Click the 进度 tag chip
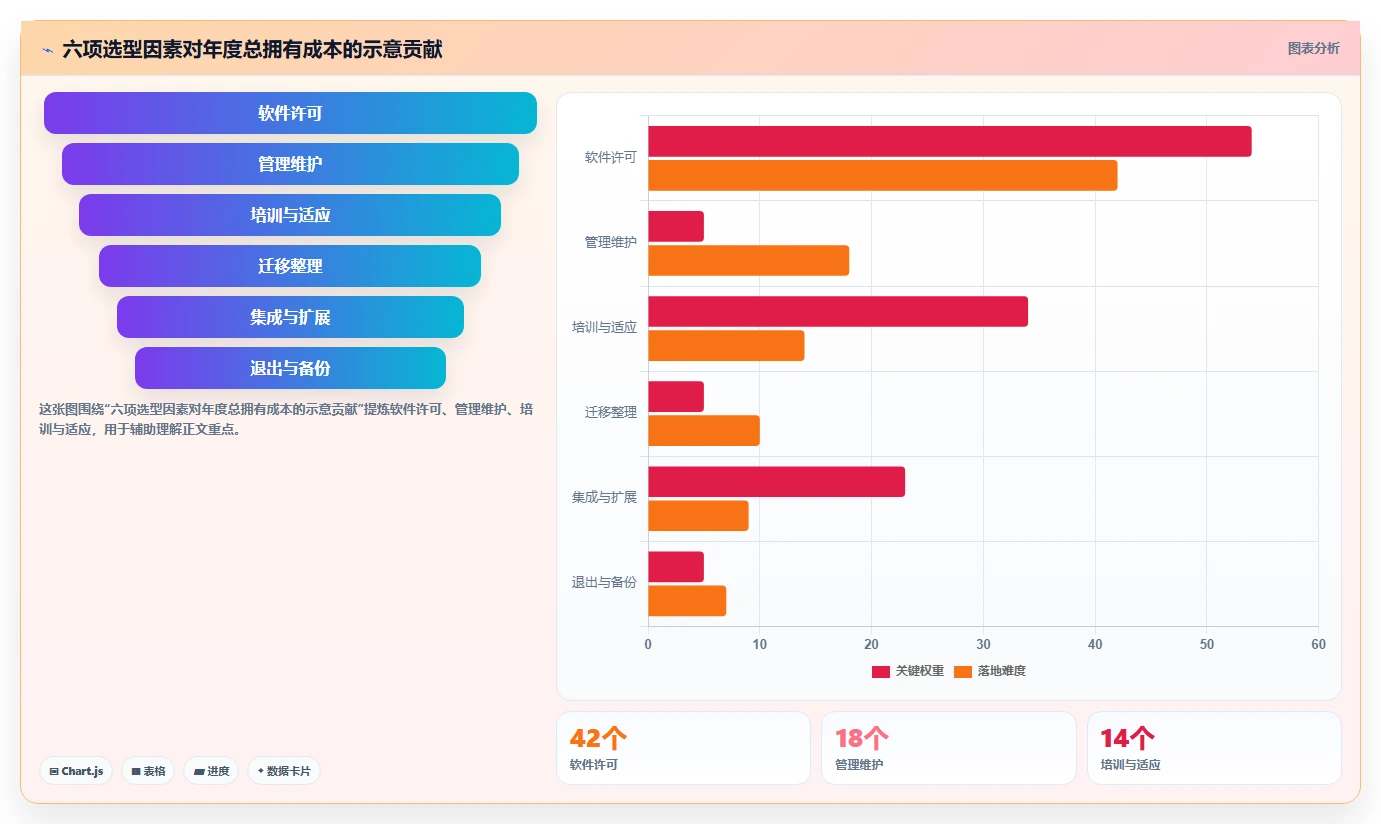Image resolution: width=1381 pixels, height=824 pixels. pyautogui.click(x=211, y=771)
